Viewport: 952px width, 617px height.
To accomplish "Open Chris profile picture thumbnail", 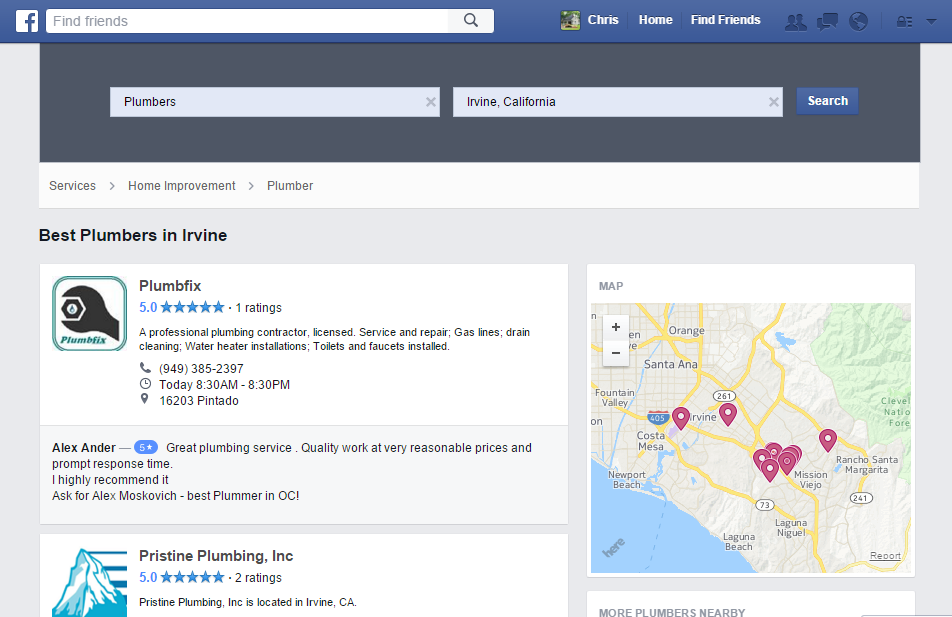I will pos(570,20).
